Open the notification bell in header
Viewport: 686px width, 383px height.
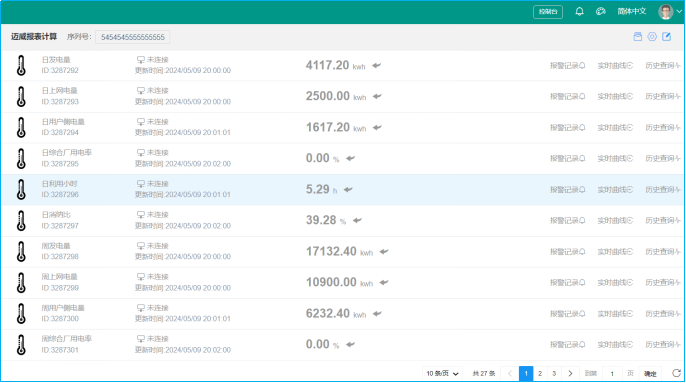click(x=579, y=11)
